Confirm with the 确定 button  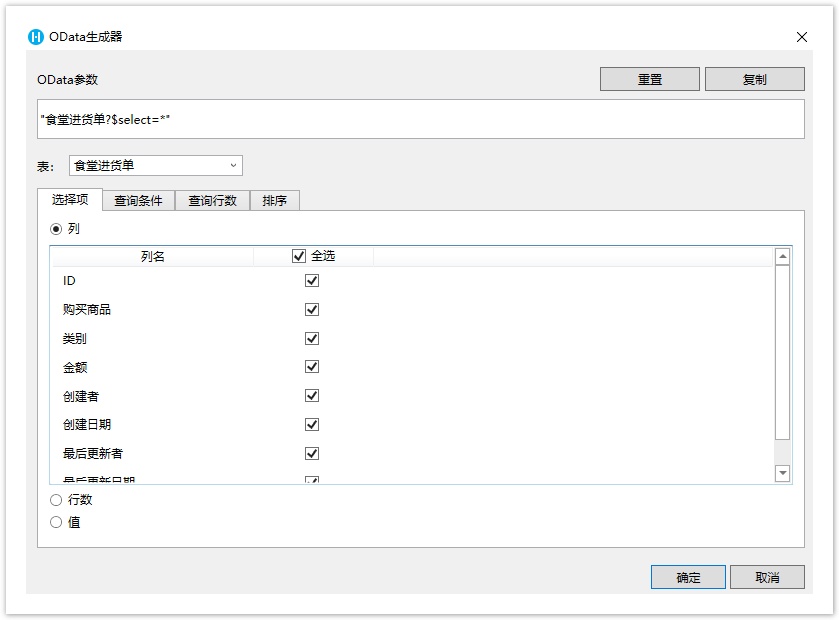click(x=688, y=577)
